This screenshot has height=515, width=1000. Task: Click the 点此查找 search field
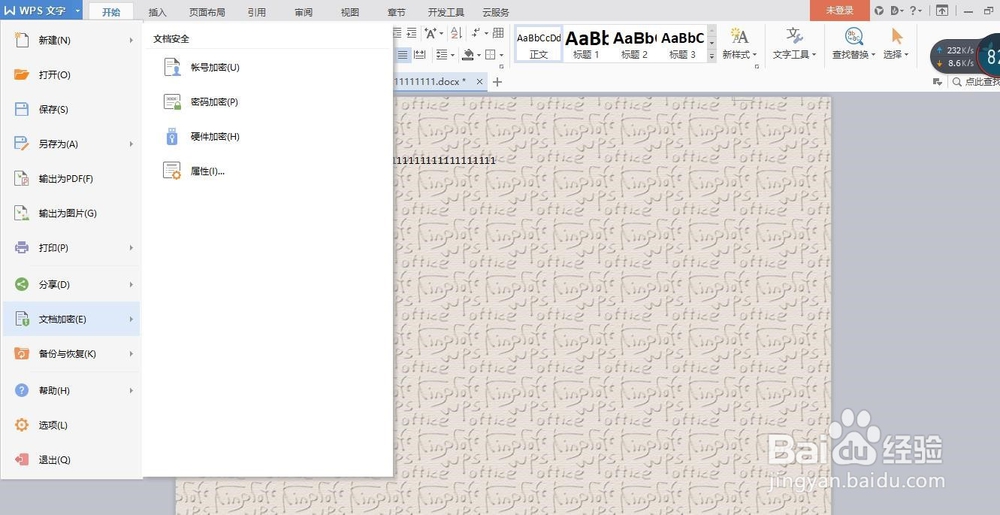tap(974, 82)
